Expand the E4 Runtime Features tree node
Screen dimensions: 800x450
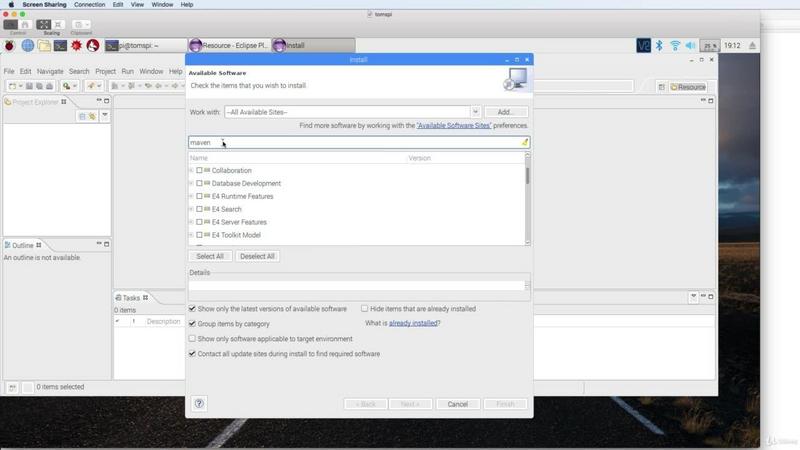click(x=191, y=196)
